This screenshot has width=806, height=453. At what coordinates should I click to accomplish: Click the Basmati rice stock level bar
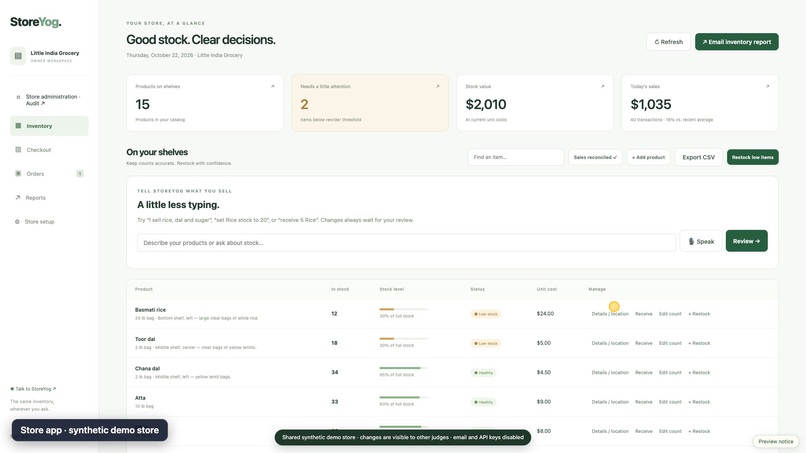[404, 309]
